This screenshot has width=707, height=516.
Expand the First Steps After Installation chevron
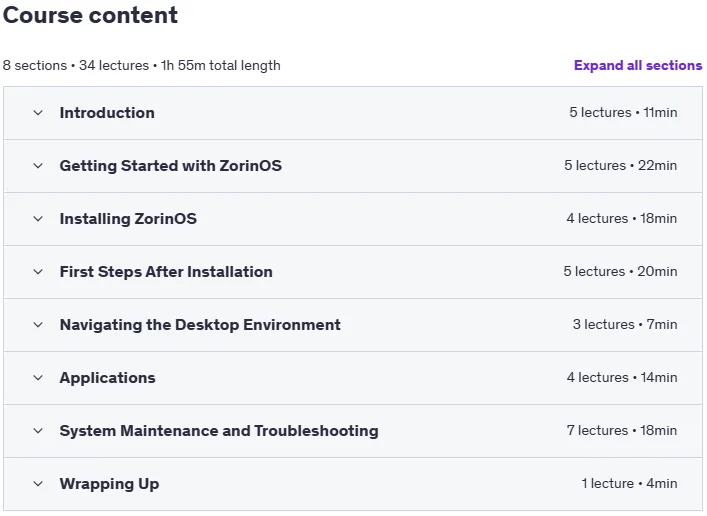38,272
